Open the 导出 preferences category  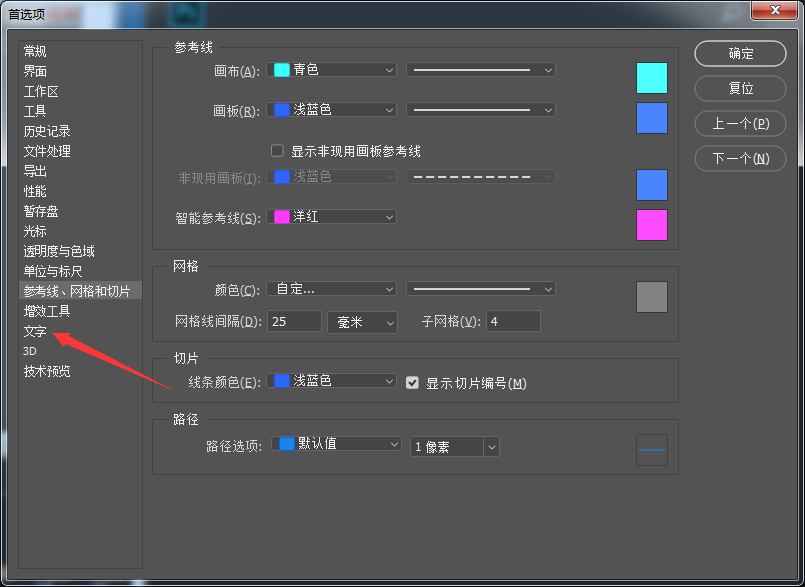tap(35, 172)
